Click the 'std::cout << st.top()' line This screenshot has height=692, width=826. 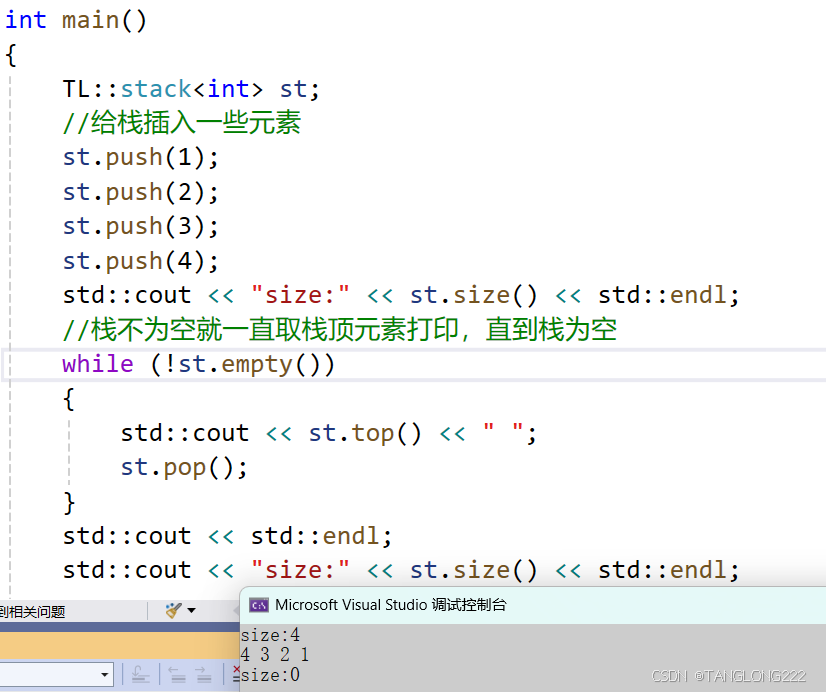pyautogui.click(x=329, y=433)
